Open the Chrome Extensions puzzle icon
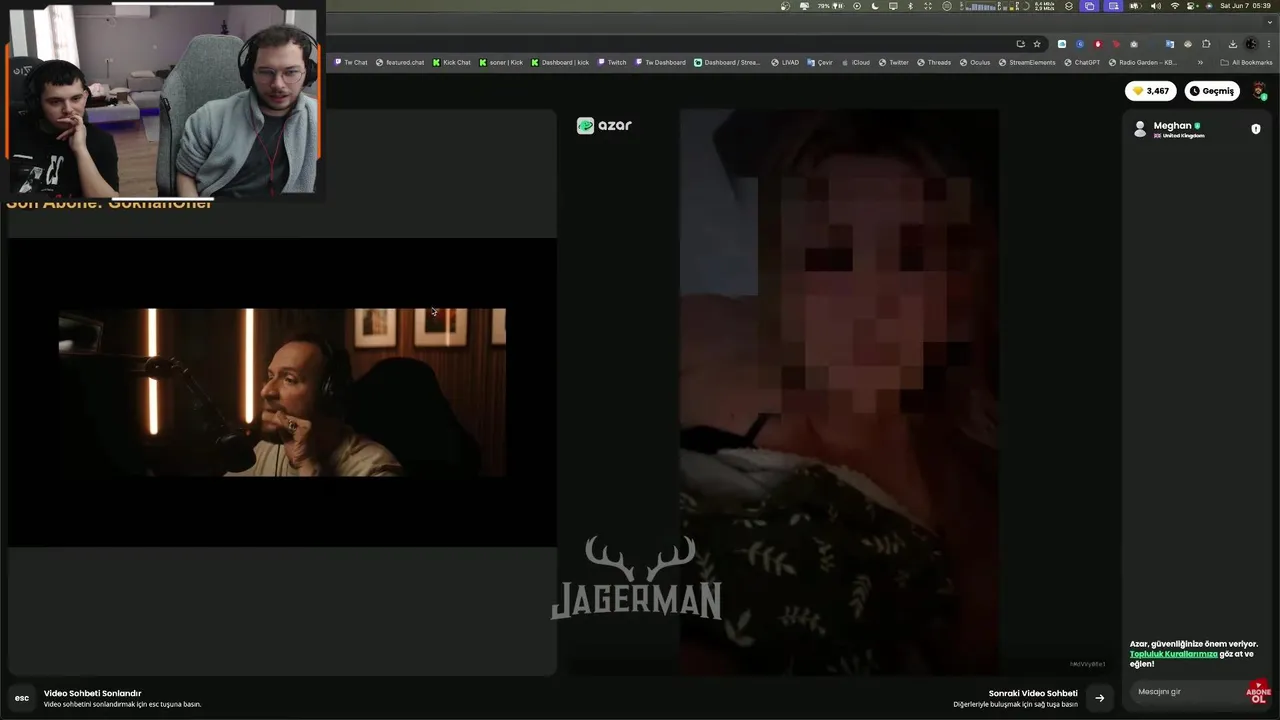The width and height of the screenshot is (1280, 720). [x=1206, y=44]
